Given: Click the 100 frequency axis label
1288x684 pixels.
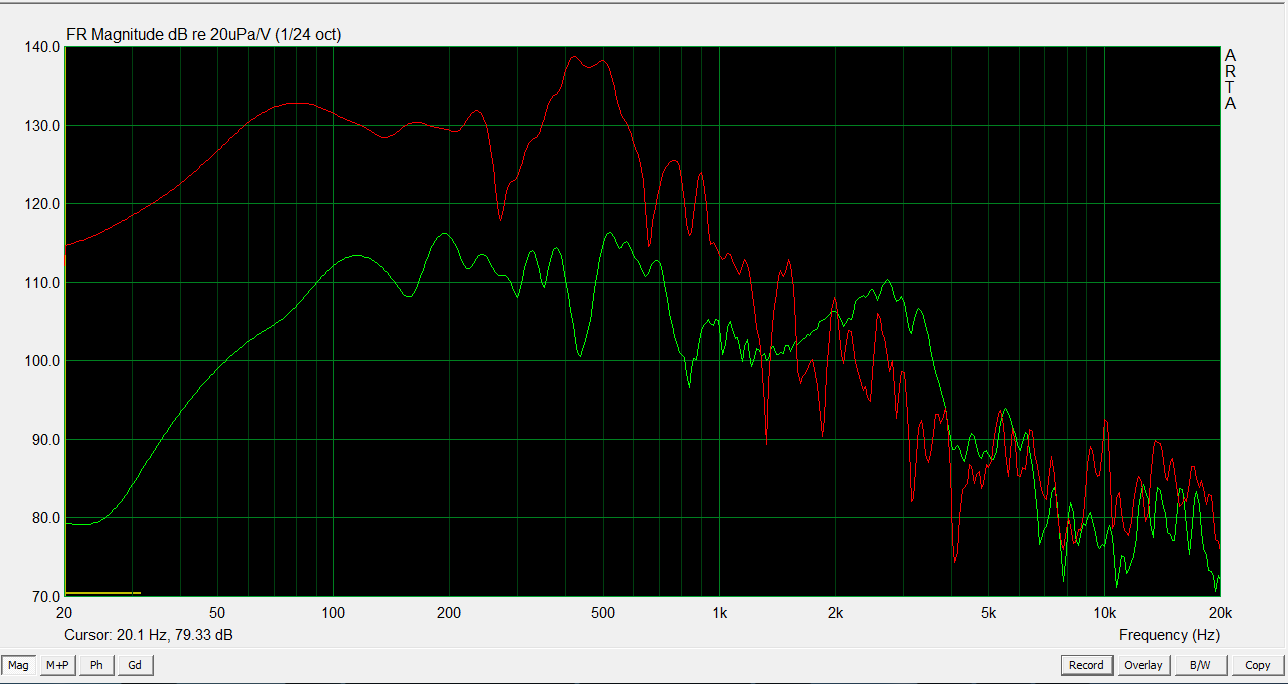Looking at the screenshot, I should pyautogui.click(x=332, y=612).
